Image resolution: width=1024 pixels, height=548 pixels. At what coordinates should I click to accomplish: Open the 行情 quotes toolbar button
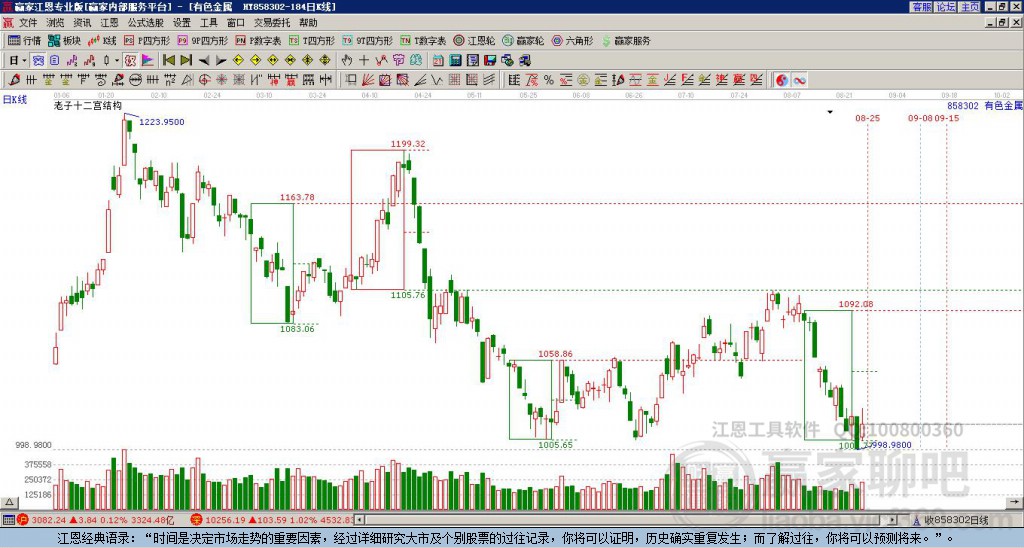[24, 40]
